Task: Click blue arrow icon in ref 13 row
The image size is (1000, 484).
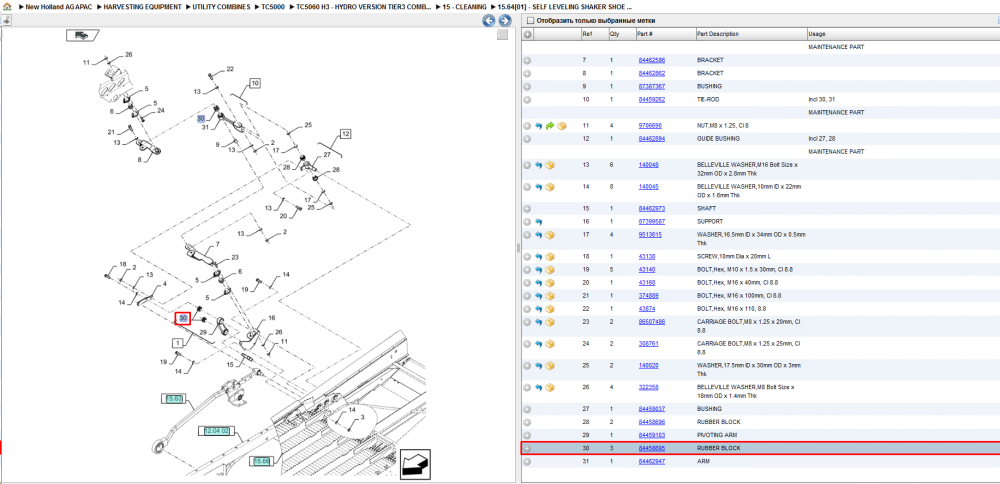Action: [x=539, y=165]
